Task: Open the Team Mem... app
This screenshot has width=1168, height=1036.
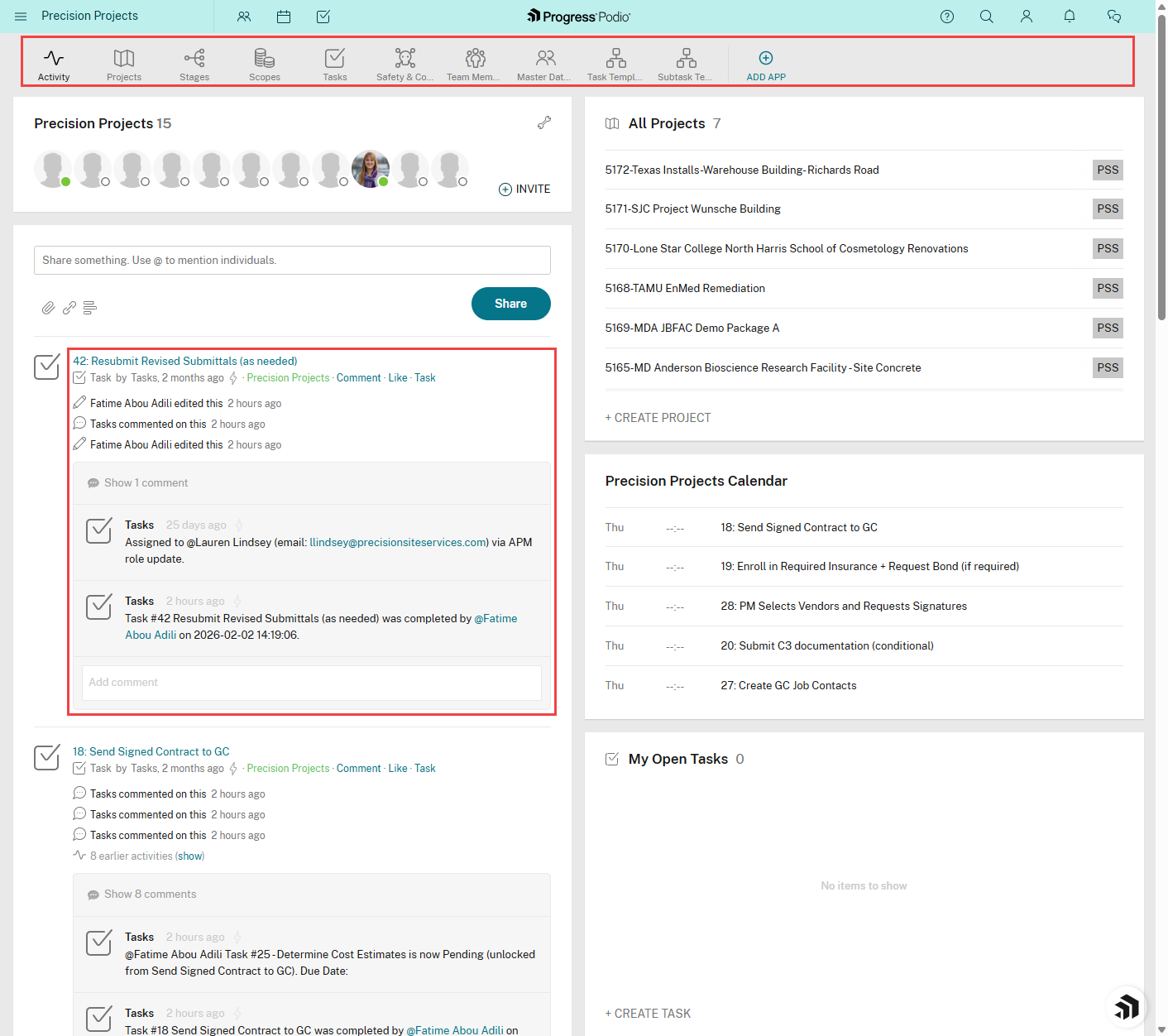Action: pyautogui.click(x=474, y=64)
